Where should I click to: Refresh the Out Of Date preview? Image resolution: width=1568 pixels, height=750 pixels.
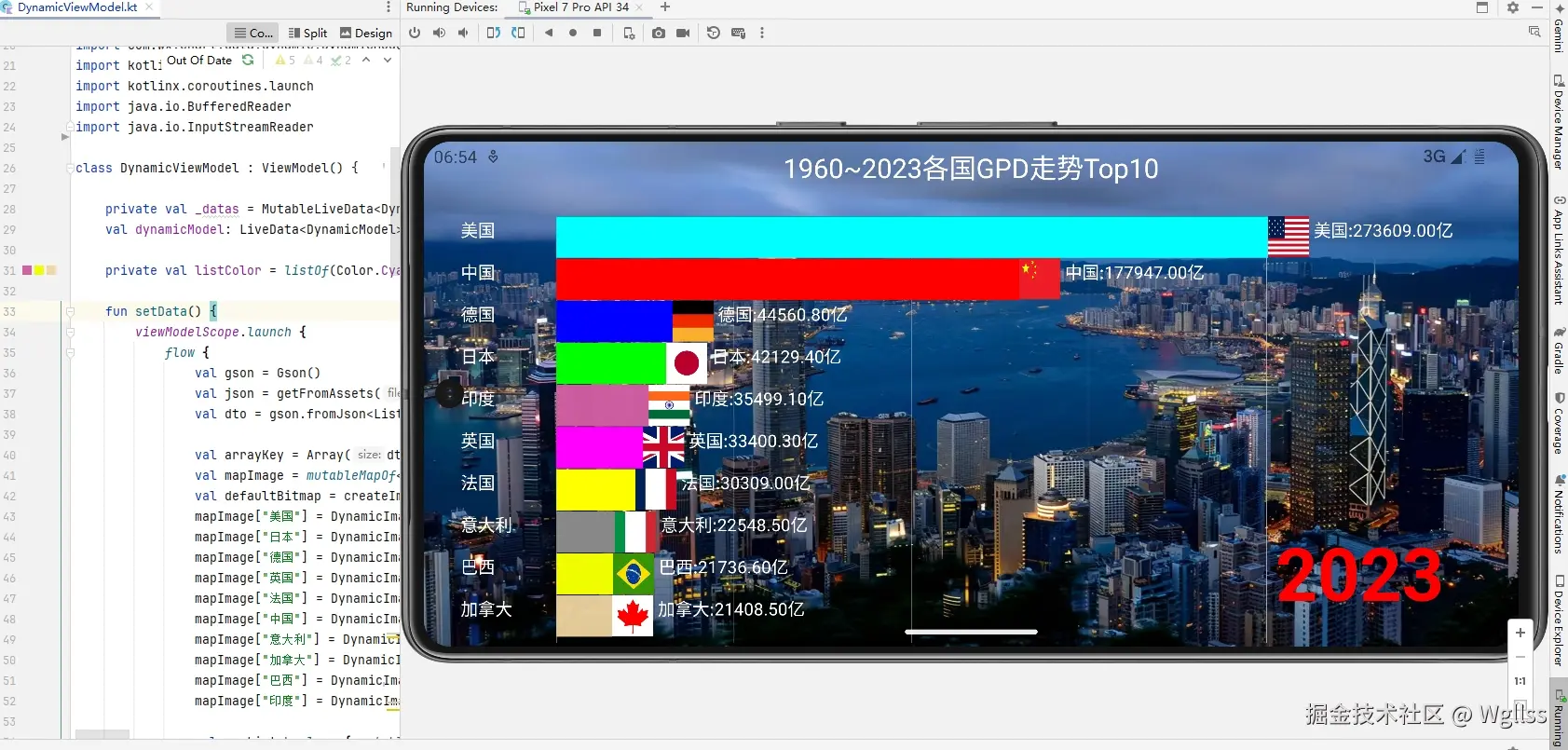(248, 60)
